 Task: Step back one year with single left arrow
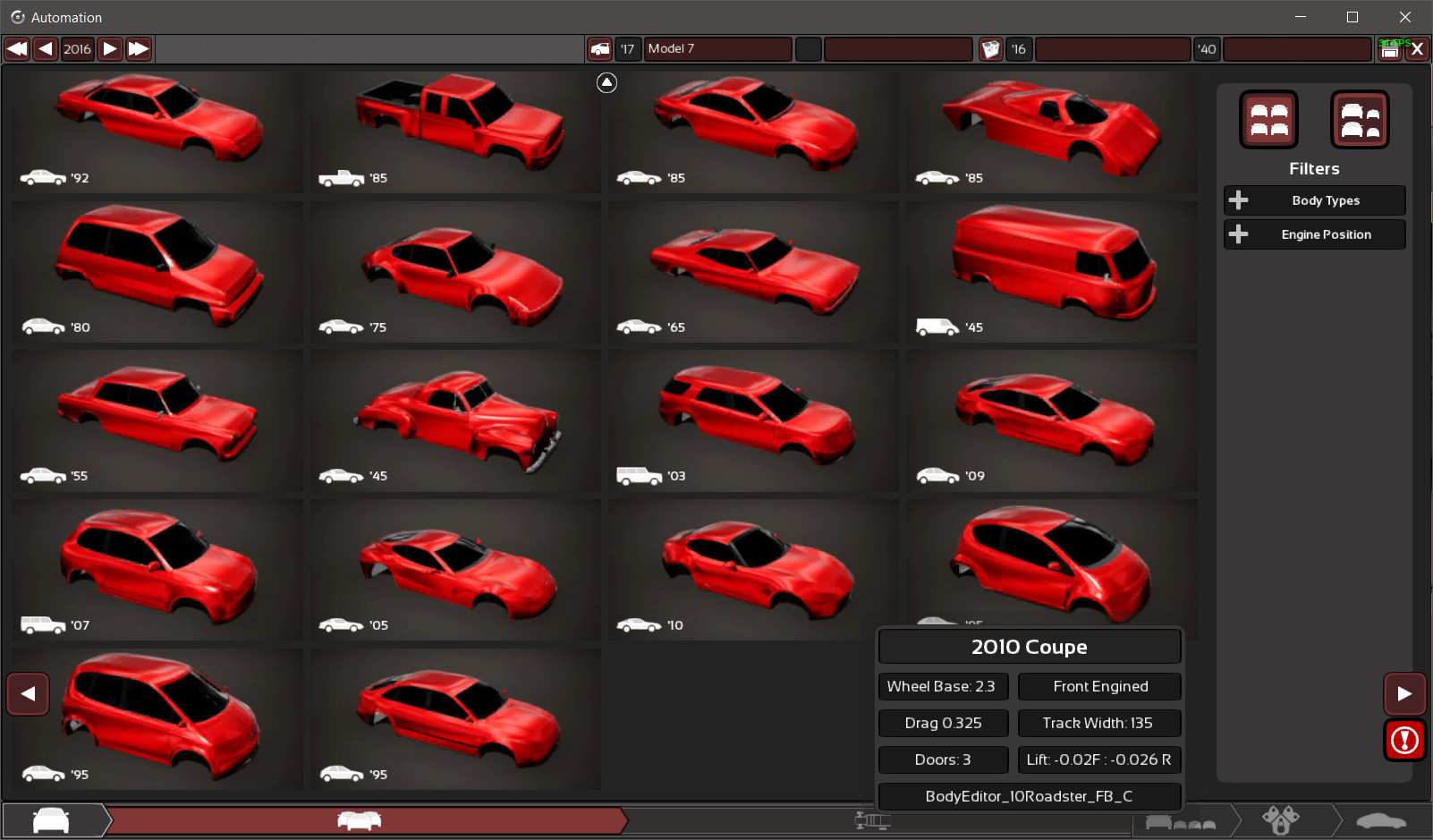point(46,49)
